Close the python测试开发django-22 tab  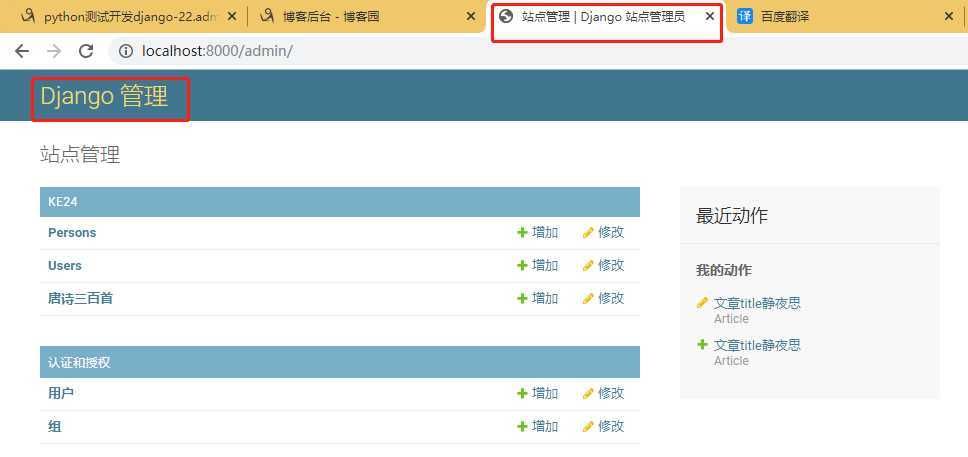pyautogui.click(x=232, y=17)
